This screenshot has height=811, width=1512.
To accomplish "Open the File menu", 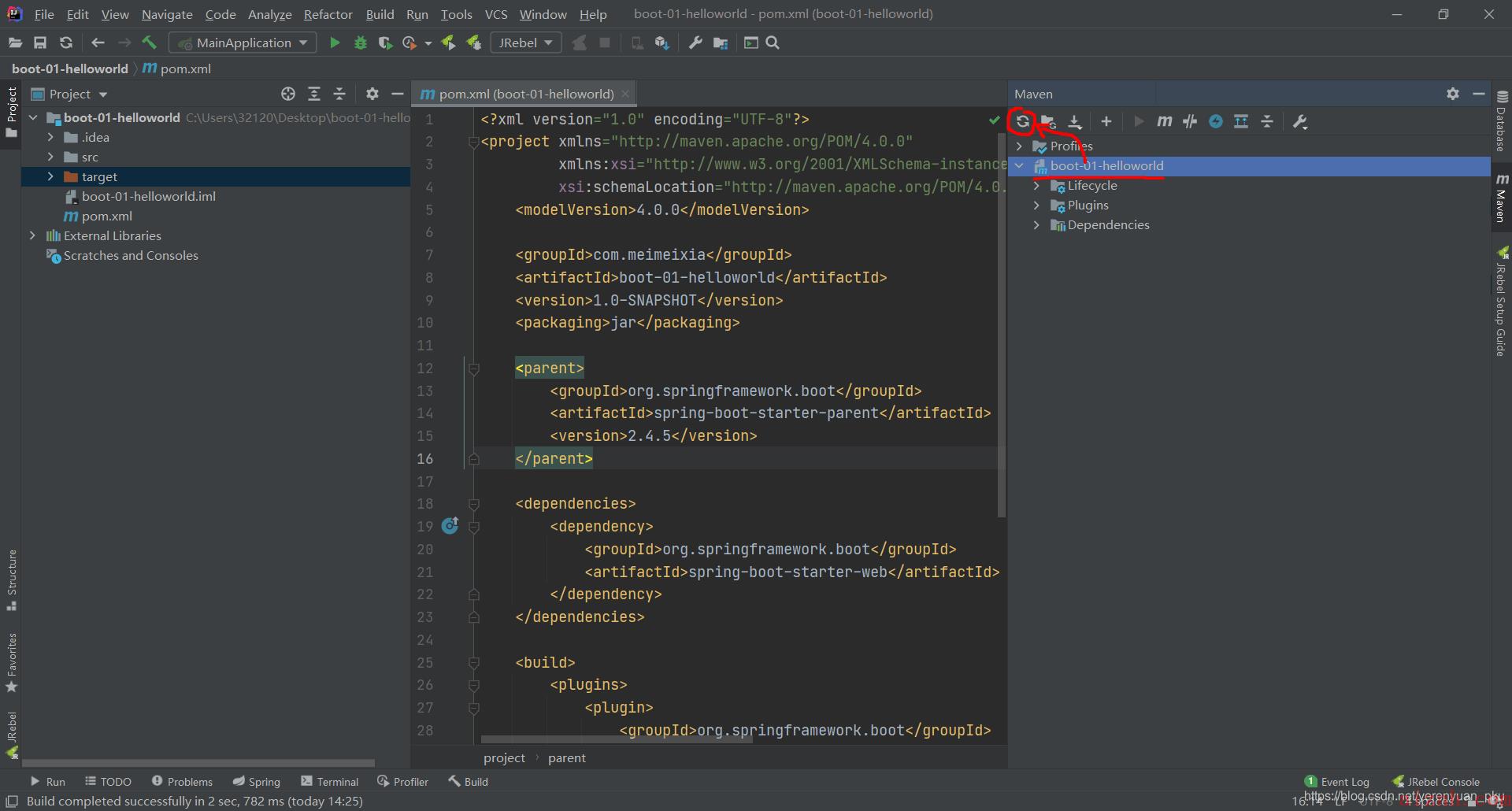I will (x=44, y=14).
